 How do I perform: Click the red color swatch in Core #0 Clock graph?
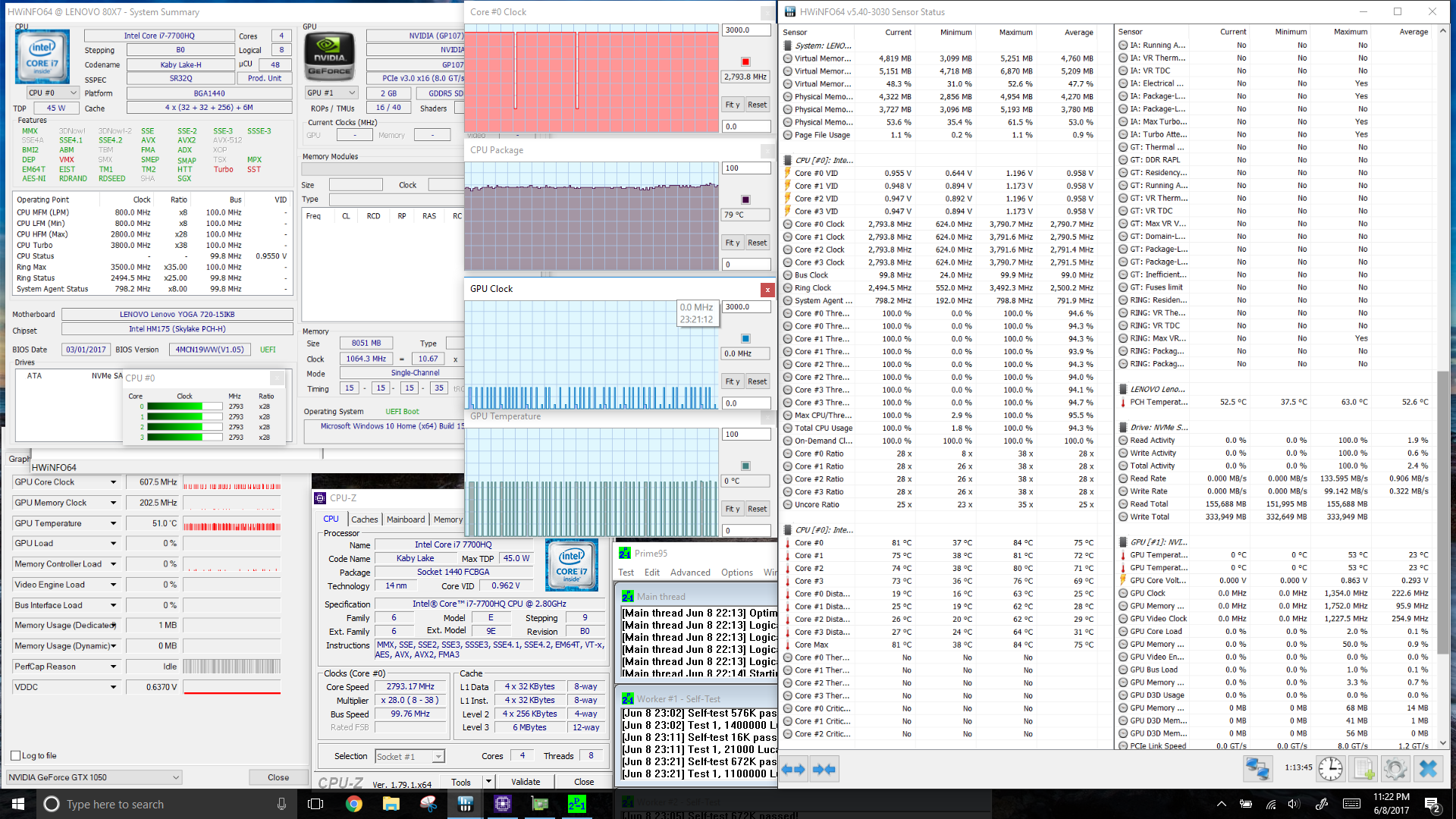(x=745, y=61)
